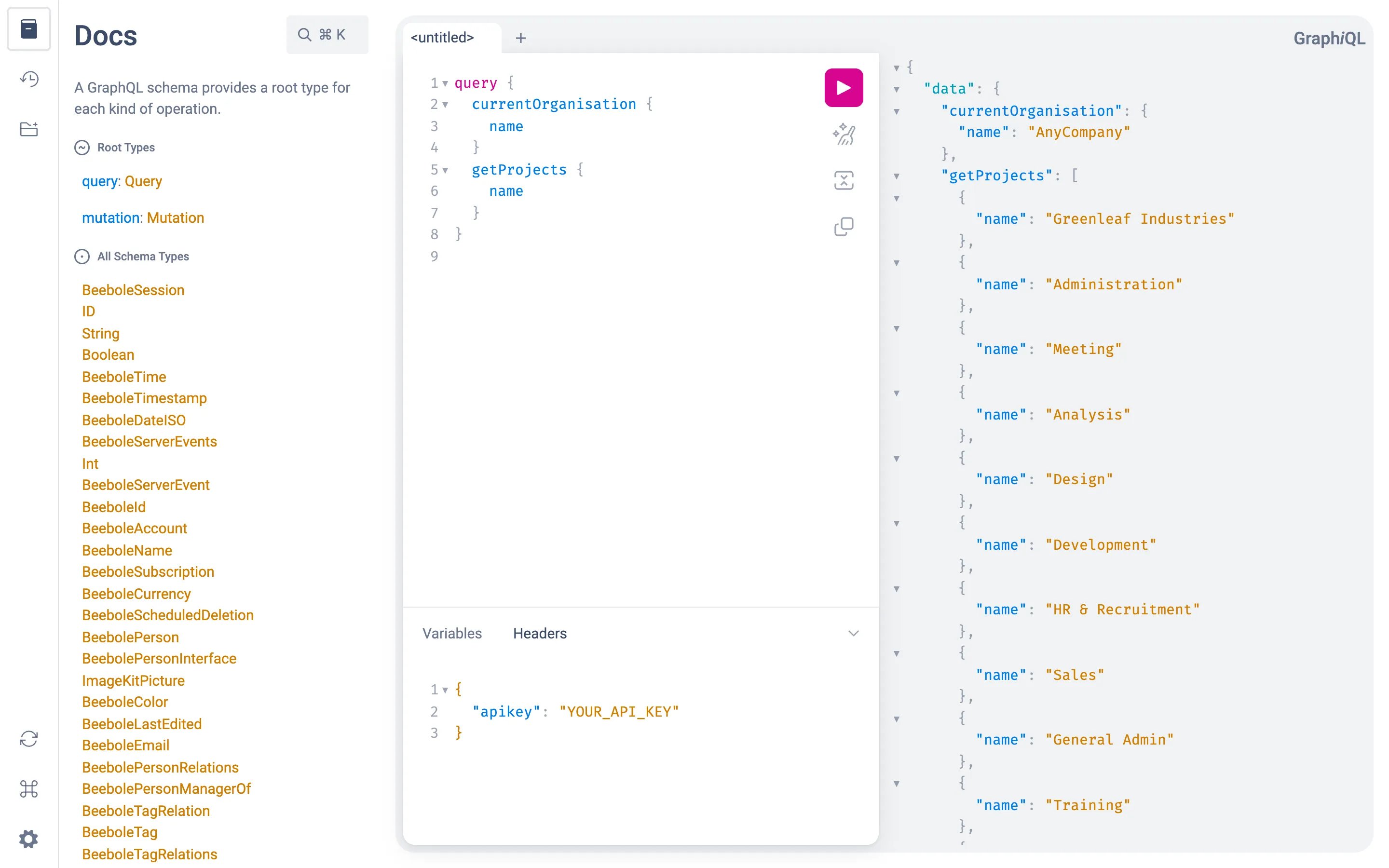Collapse the "data" object in the response
This screenshot has width=1389, height=868.
tap(897, 90)
